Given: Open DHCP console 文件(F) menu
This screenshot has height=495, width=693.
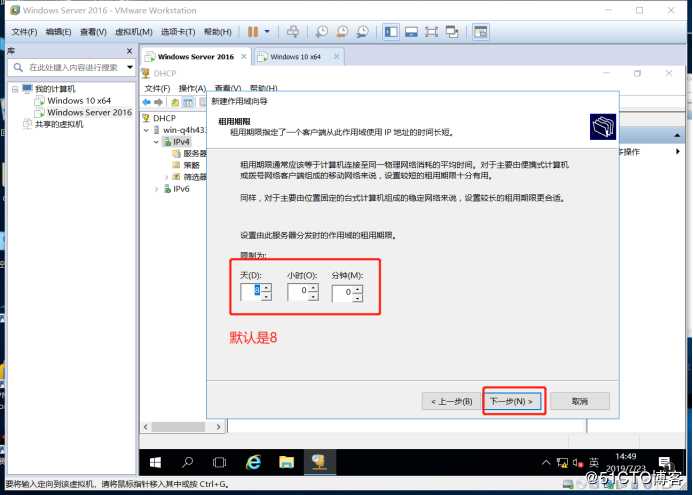Looking at the screenshot, I should pos(157,88).
